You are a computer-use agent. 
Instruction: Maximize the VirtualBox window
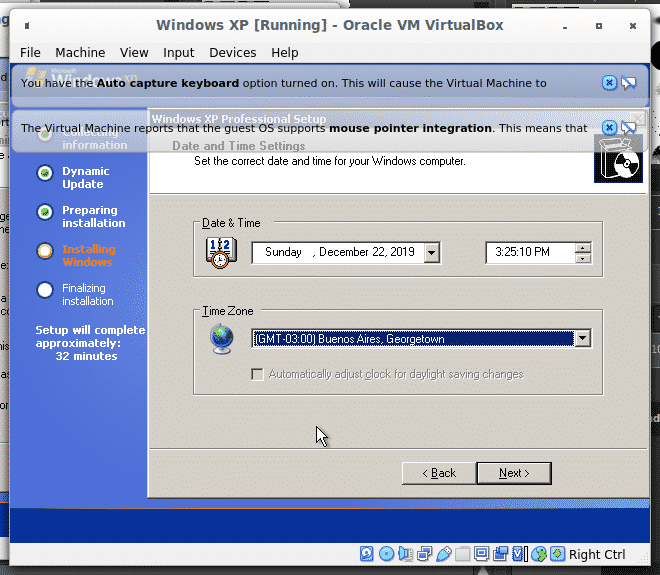point(599,26)
